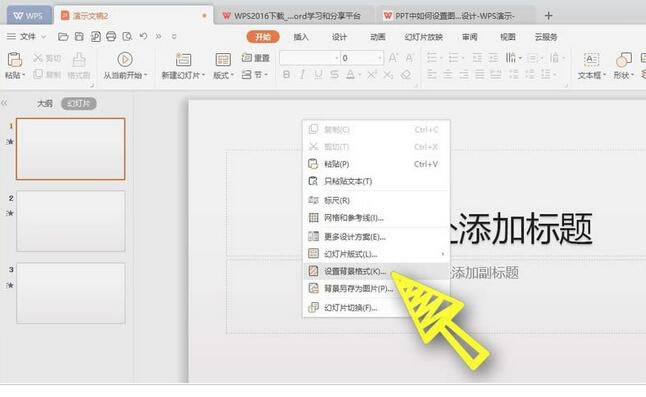Toggle Italic formatting
646x397 pixels.
(302, 75)
